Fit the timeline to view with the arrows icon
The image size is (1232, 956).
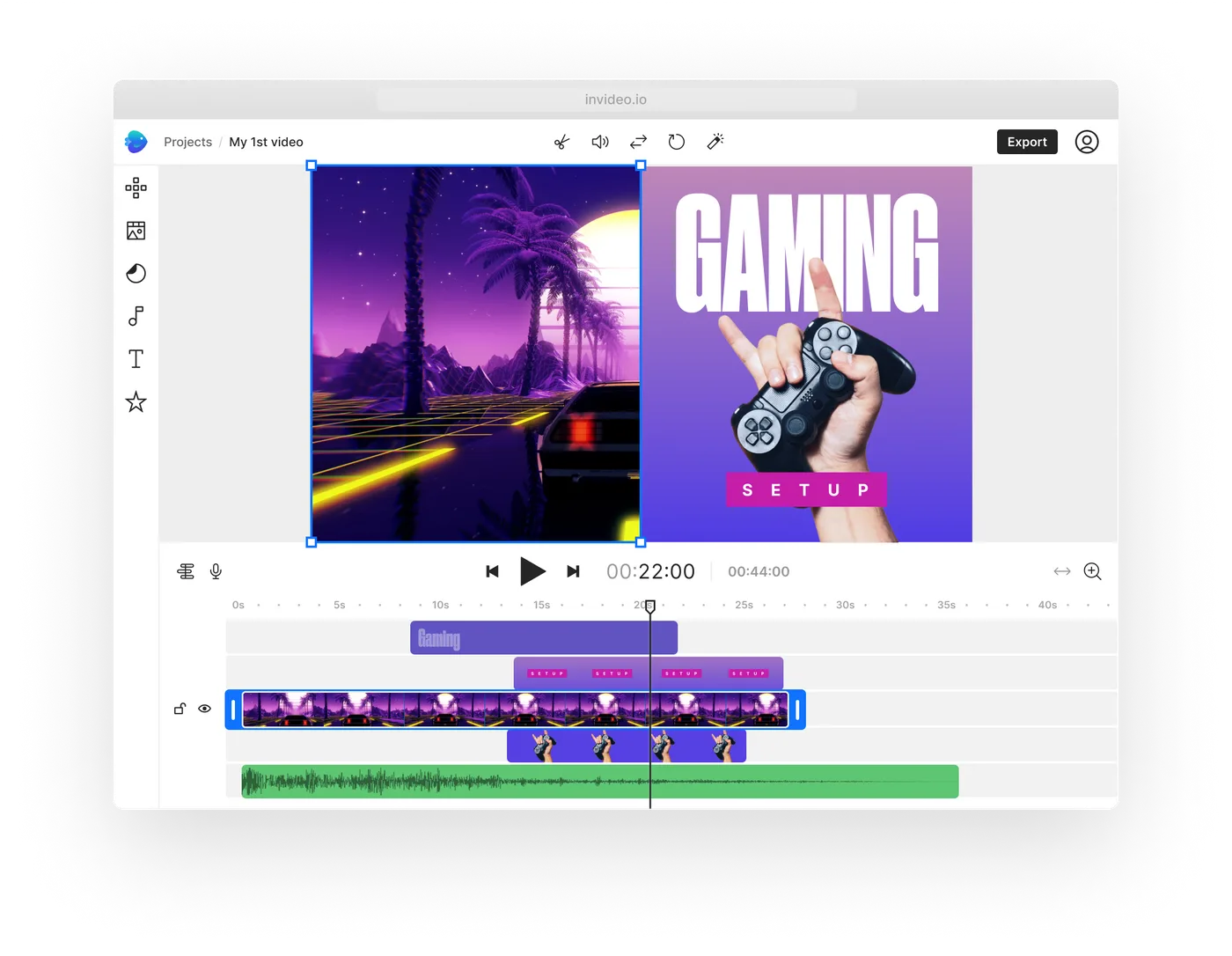tap(1062, 570)
